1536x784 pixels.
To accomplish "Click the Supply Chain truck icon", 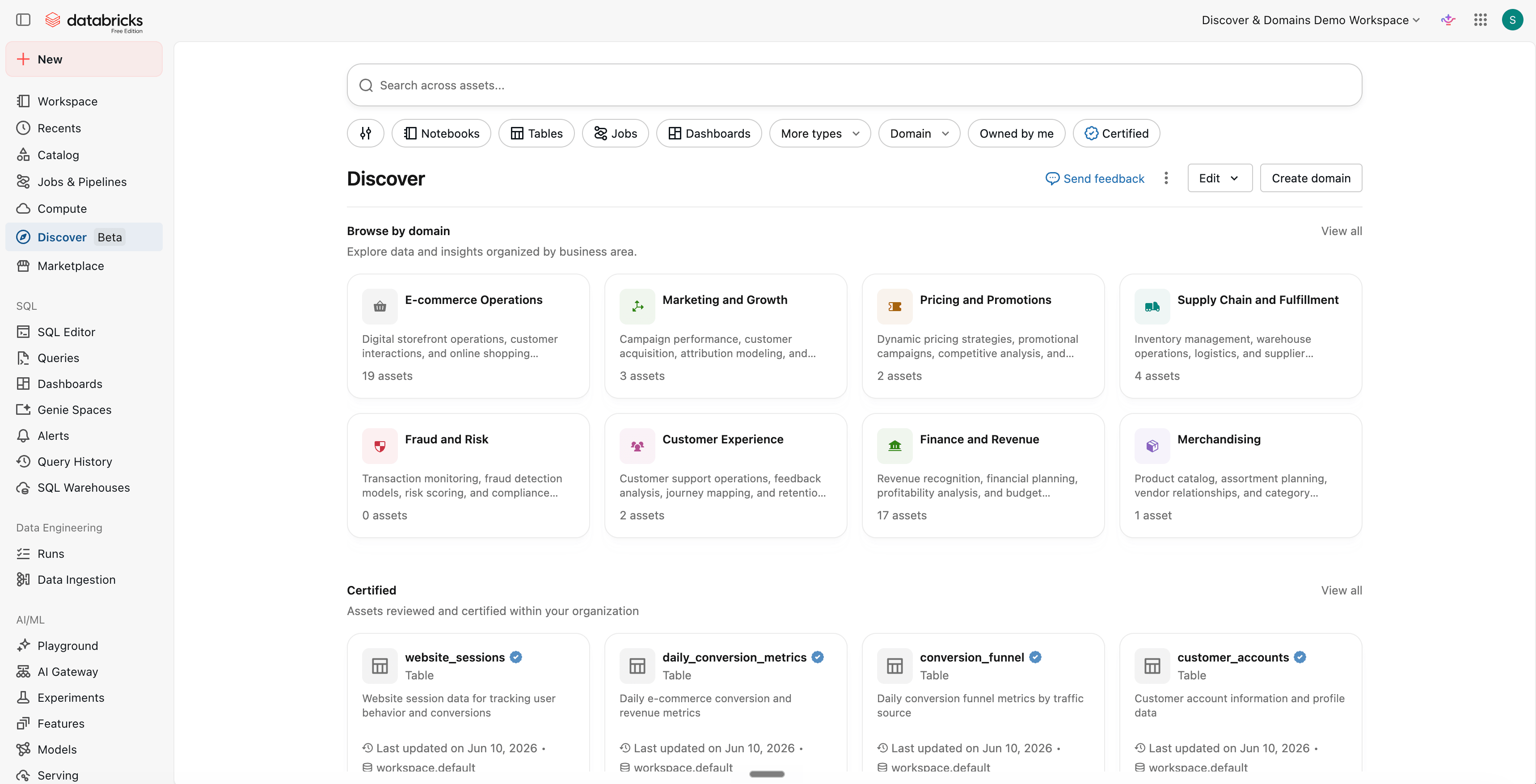I will click(x=1152, y=307).
